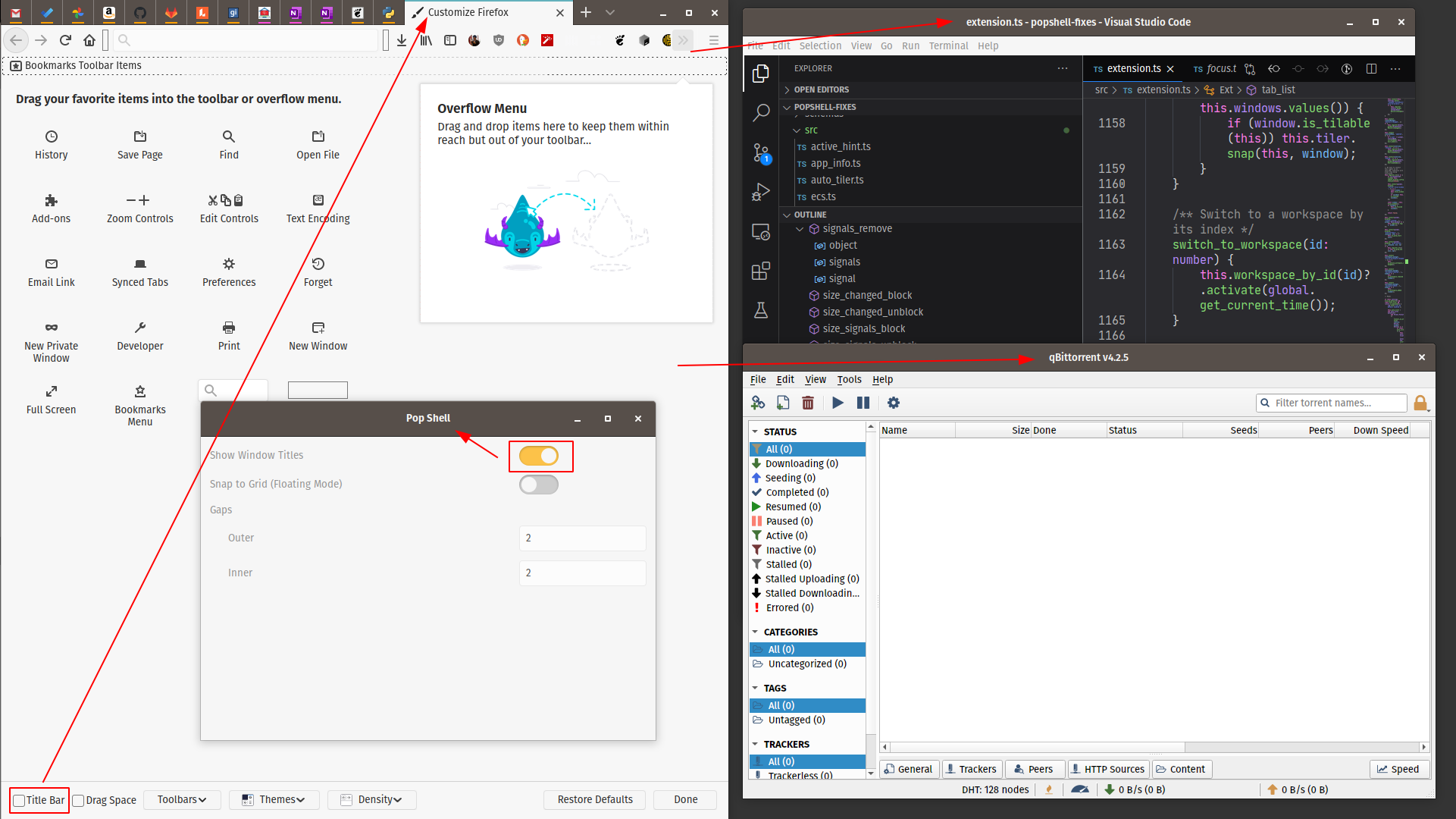Click the uBlock Origin shield icon

(499, 40)
